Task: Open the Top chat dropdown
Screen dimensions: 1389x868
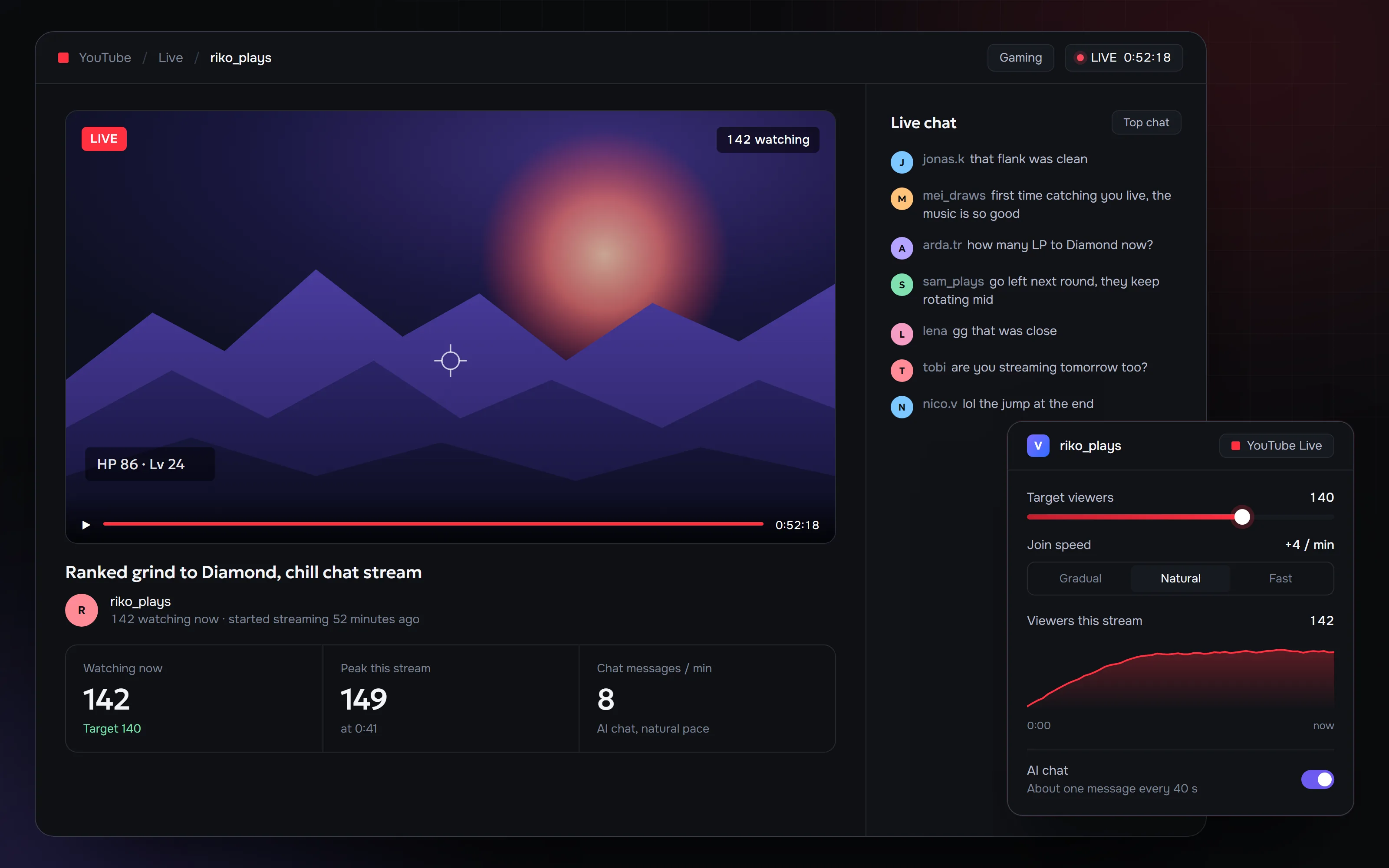Action: point(1146,122)
